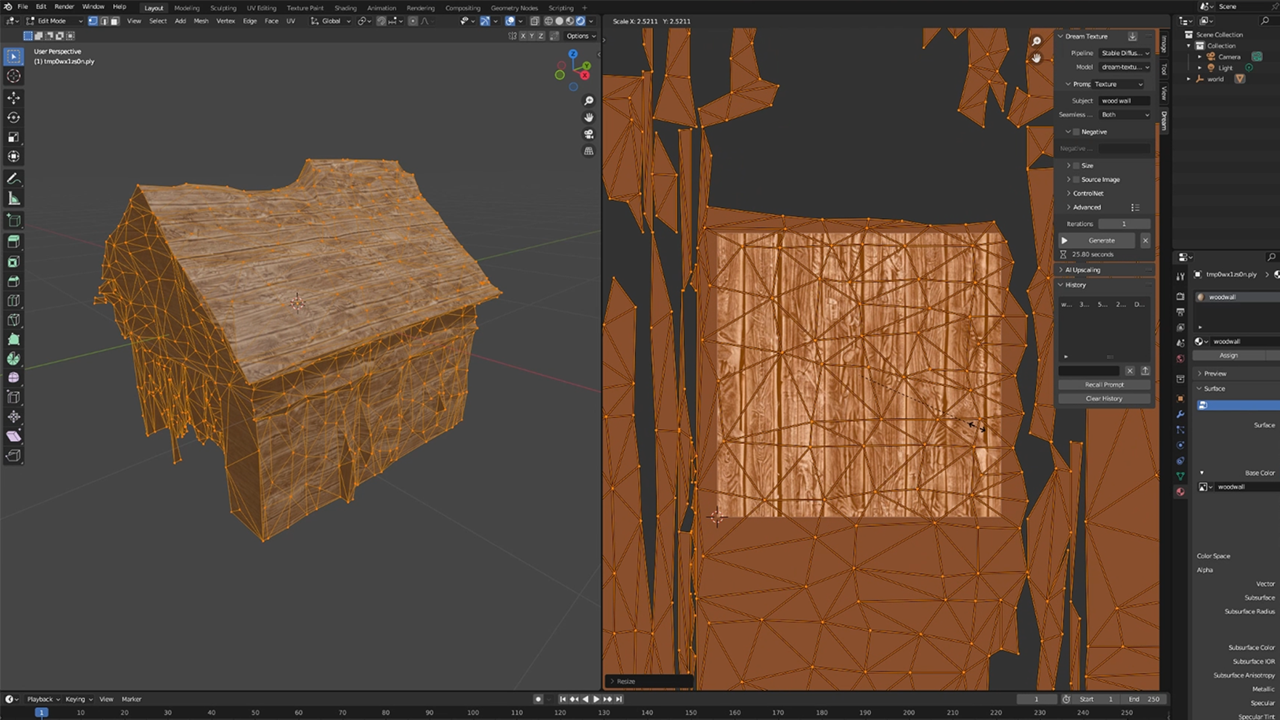Toggle the X axis mirror button
The height and width of the screenshot is (720, 1280).
524,36
